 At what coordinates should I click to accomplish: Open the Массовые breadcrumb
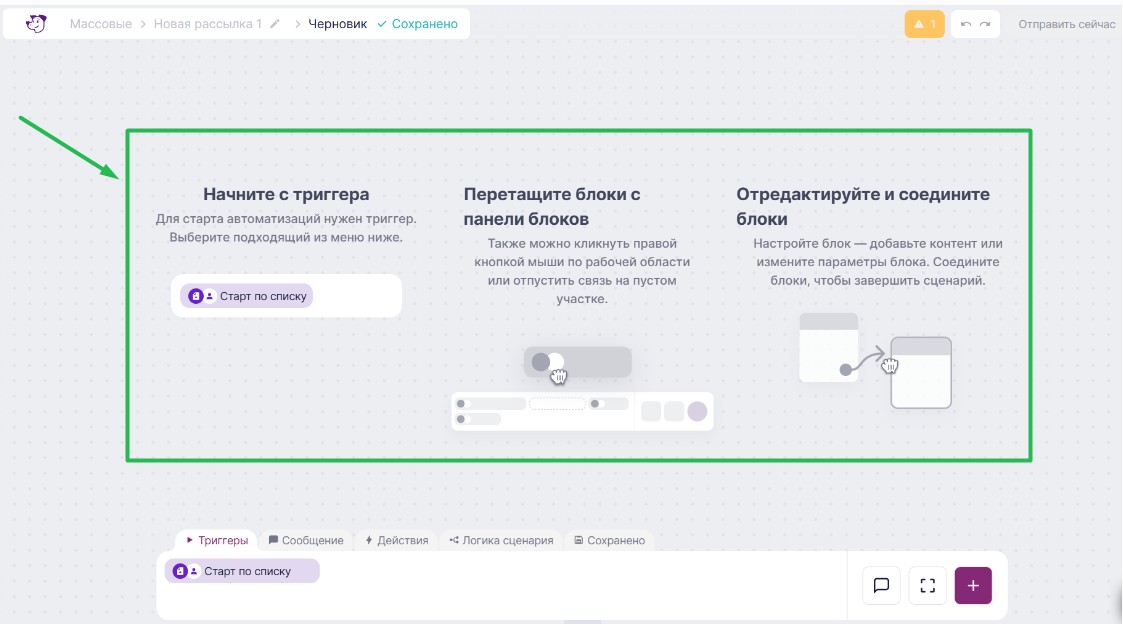coord(100,24)
